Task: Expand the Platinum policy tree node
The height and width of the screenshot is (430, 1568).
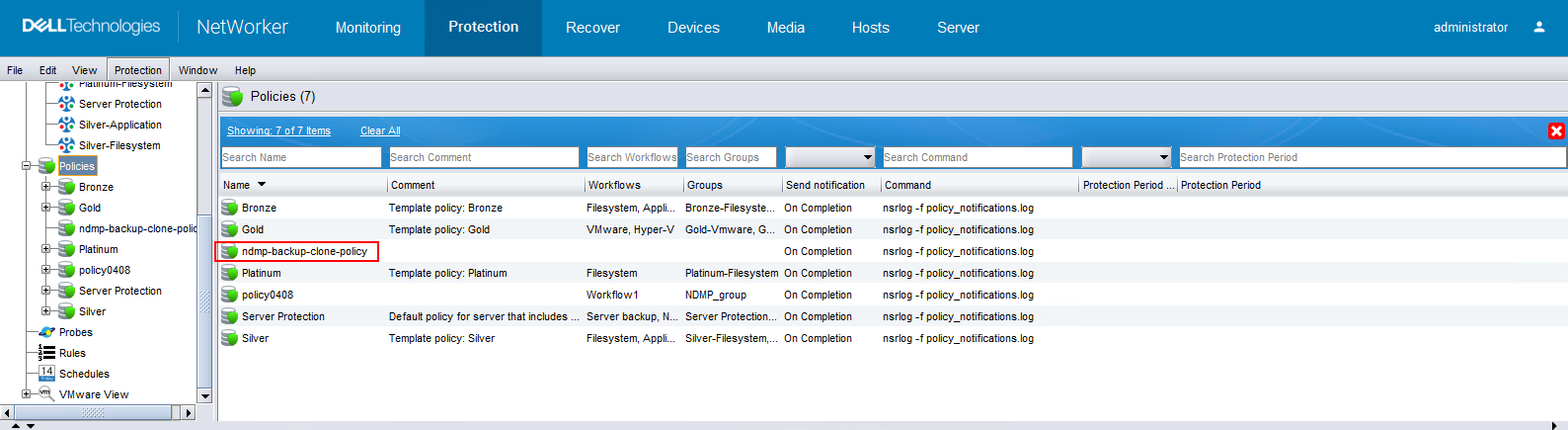Action: pos(45,249)
